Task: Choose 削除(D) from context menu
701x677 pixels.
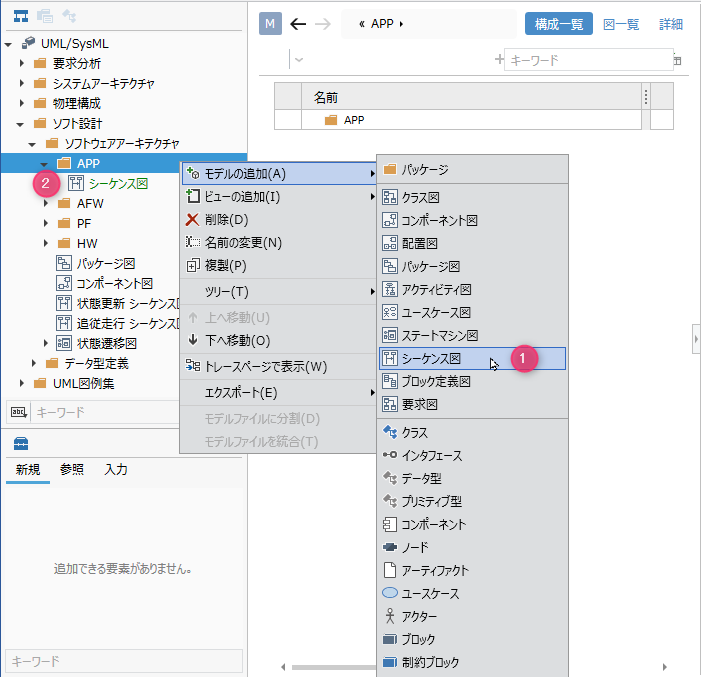Action: click(x=279, y=220)
